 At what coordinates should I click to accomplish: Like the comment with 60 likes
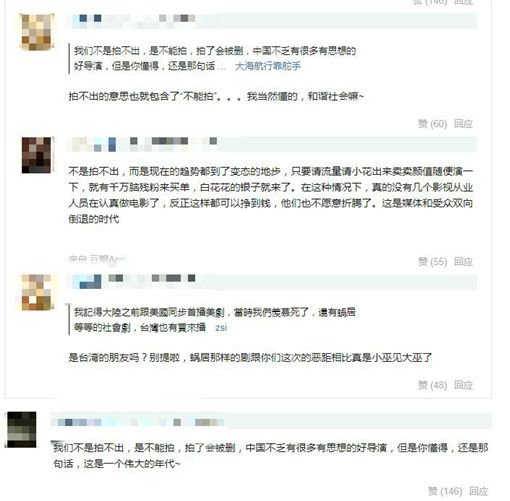(432, 124)
